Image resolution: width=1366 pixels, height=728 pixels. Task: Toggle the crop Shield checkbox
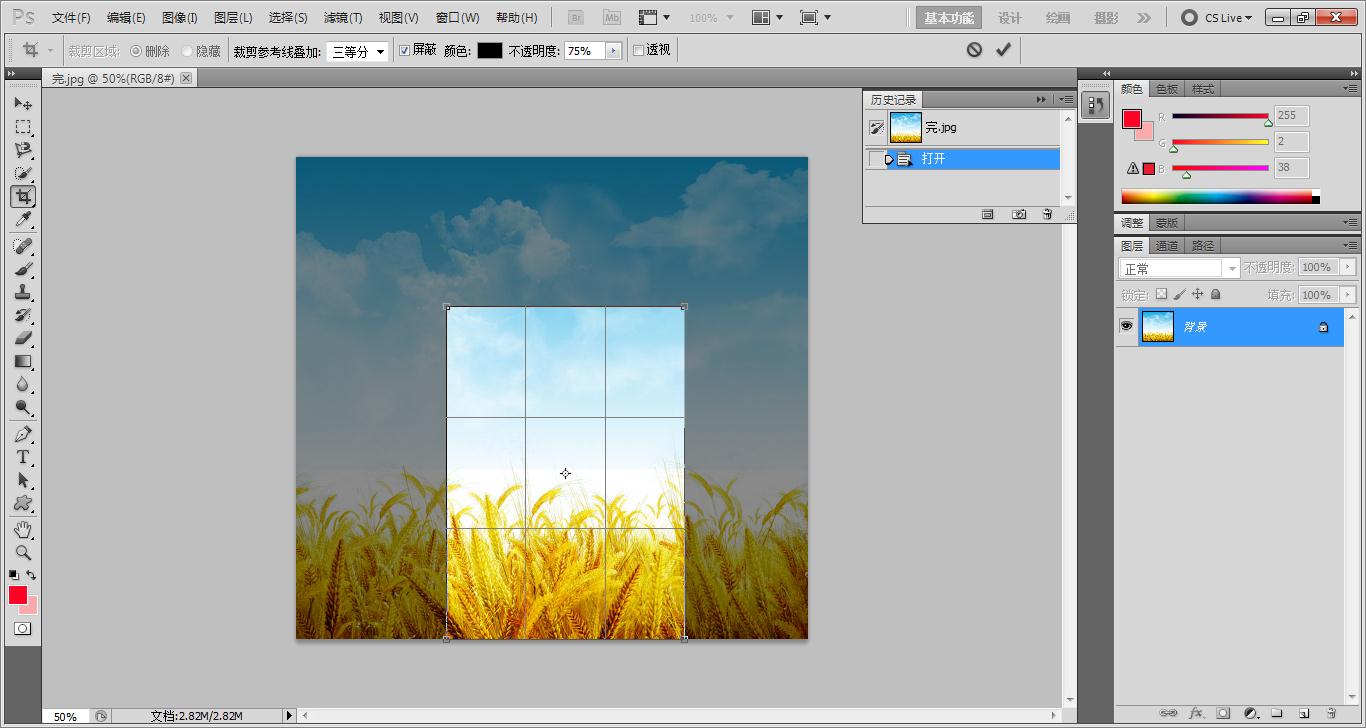click(x=404, y=50)
